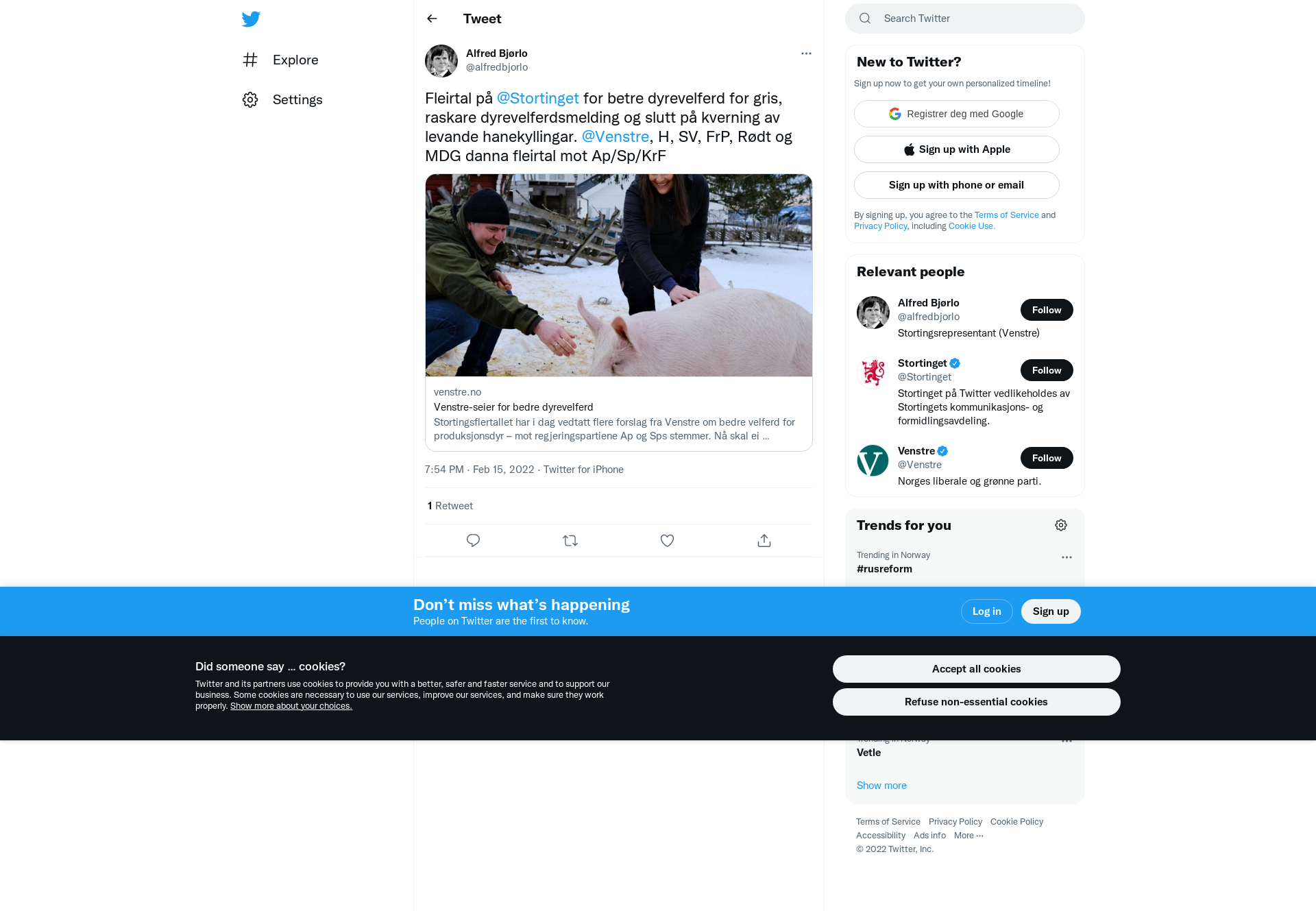Expand the More footer menu

click(x=968, y=836)
